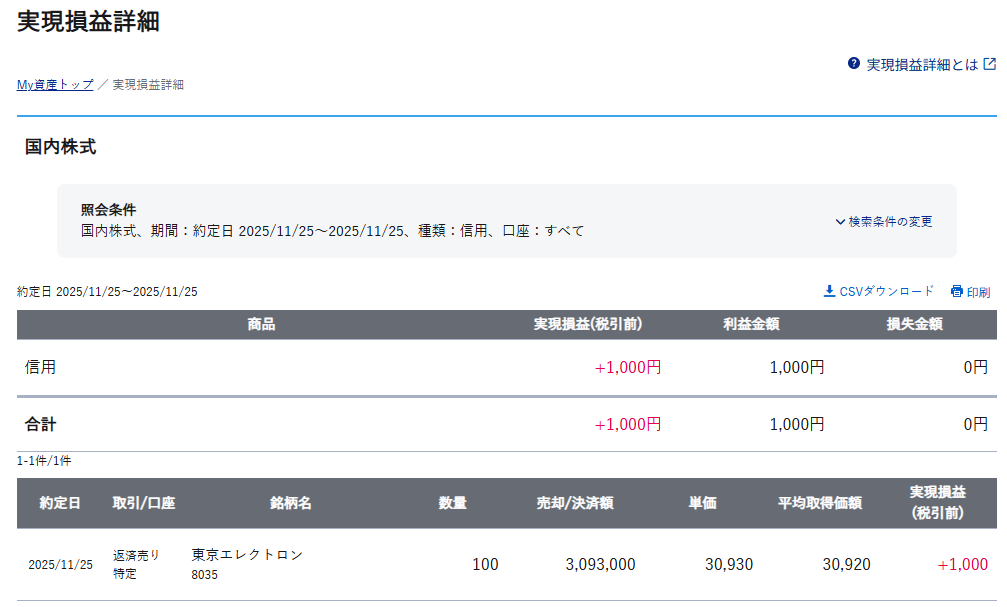Expand the 検索条件の変更 chevron
This screenshot has height=607, width=1007.
click(840, 222)
